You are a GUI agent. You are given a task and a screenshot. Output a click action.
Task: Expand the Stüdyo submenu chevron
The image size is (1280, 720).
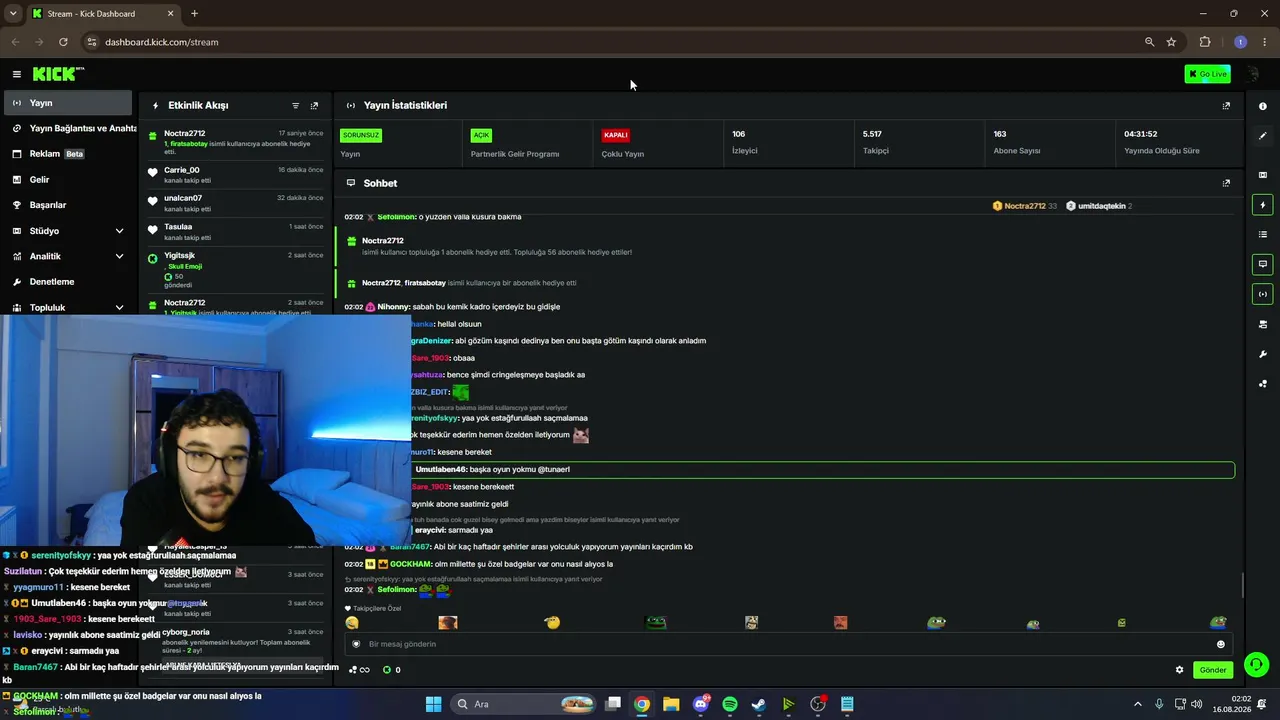[119, 231]
